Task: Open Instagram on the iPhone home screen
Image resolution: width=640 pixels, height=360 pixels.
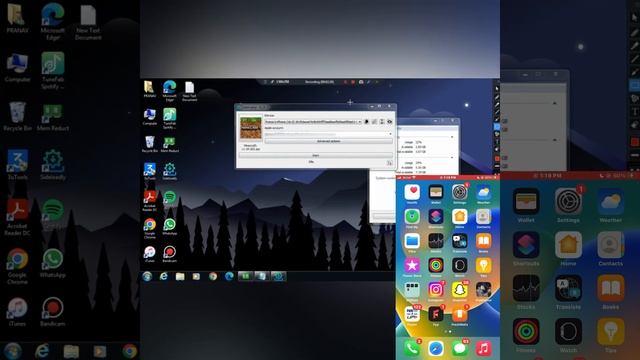Action: (x=436, y=290)
